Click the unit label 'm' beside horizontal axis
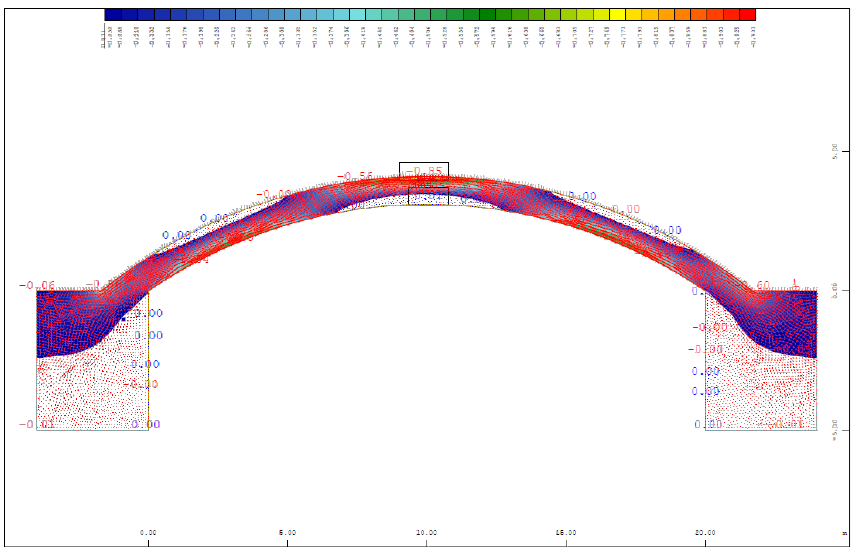Screen dimensions: 853x550 [844, 533]
